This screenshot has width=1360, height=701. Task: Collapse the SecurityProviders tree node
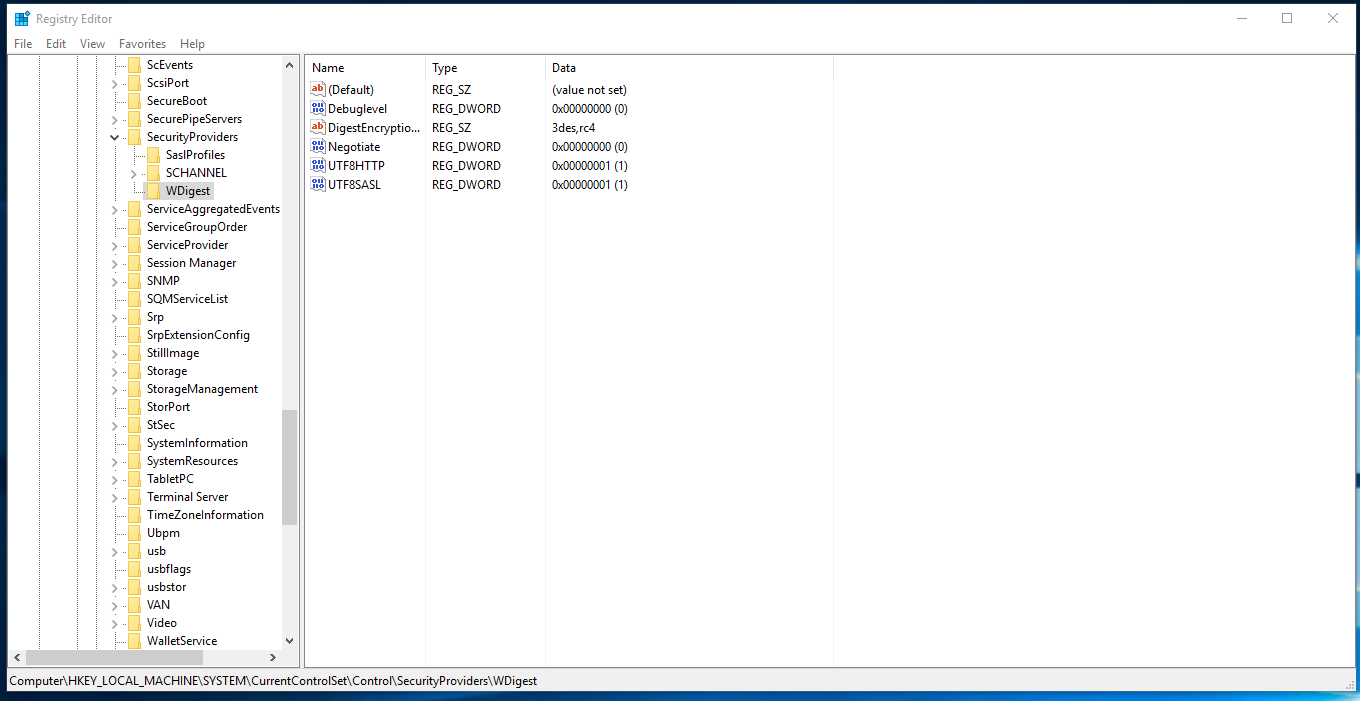[x=115, y=137]
